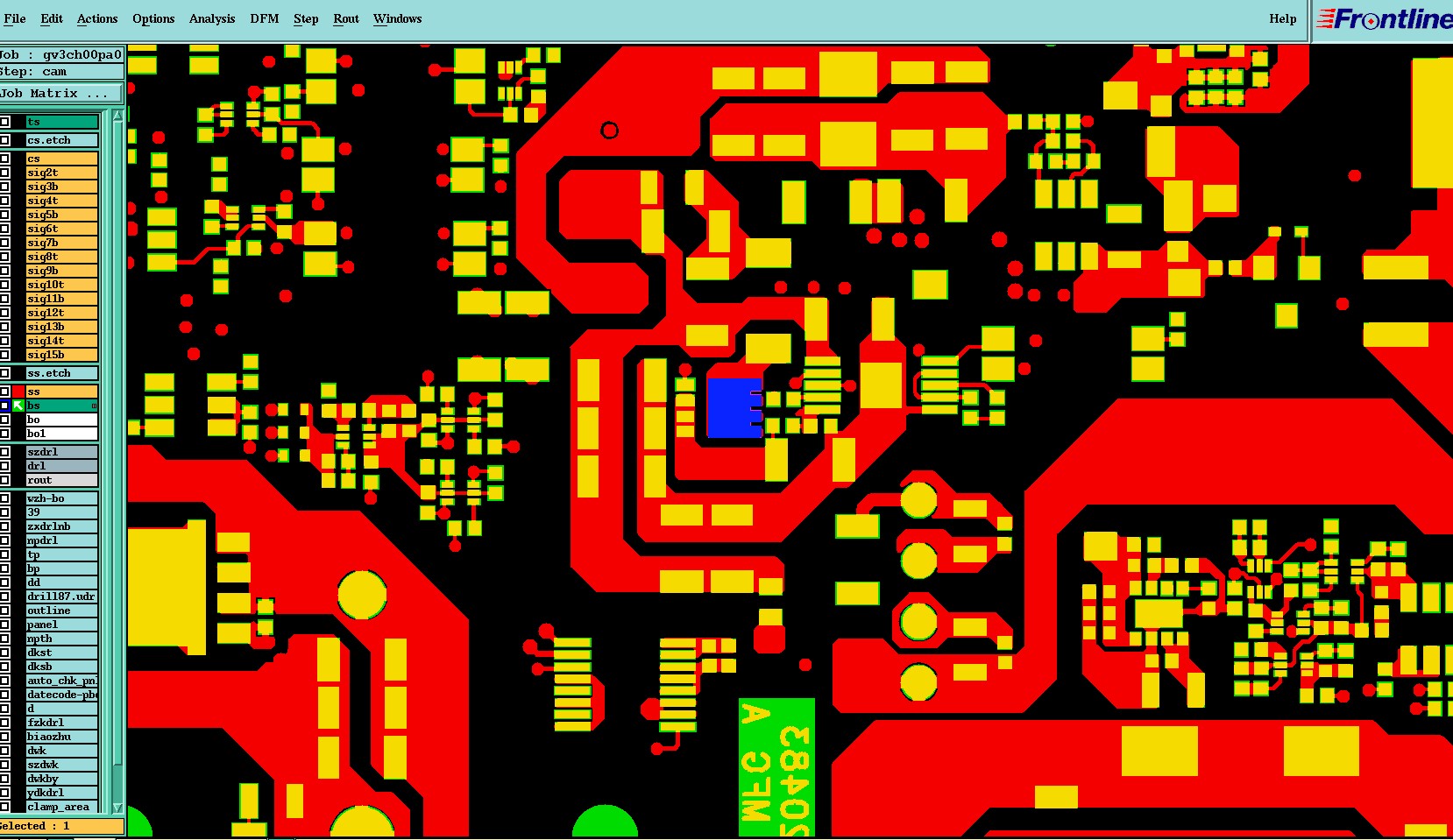Select the cs layer name
The height and width of the screenshot is (840, 1453).
[62, 159]
